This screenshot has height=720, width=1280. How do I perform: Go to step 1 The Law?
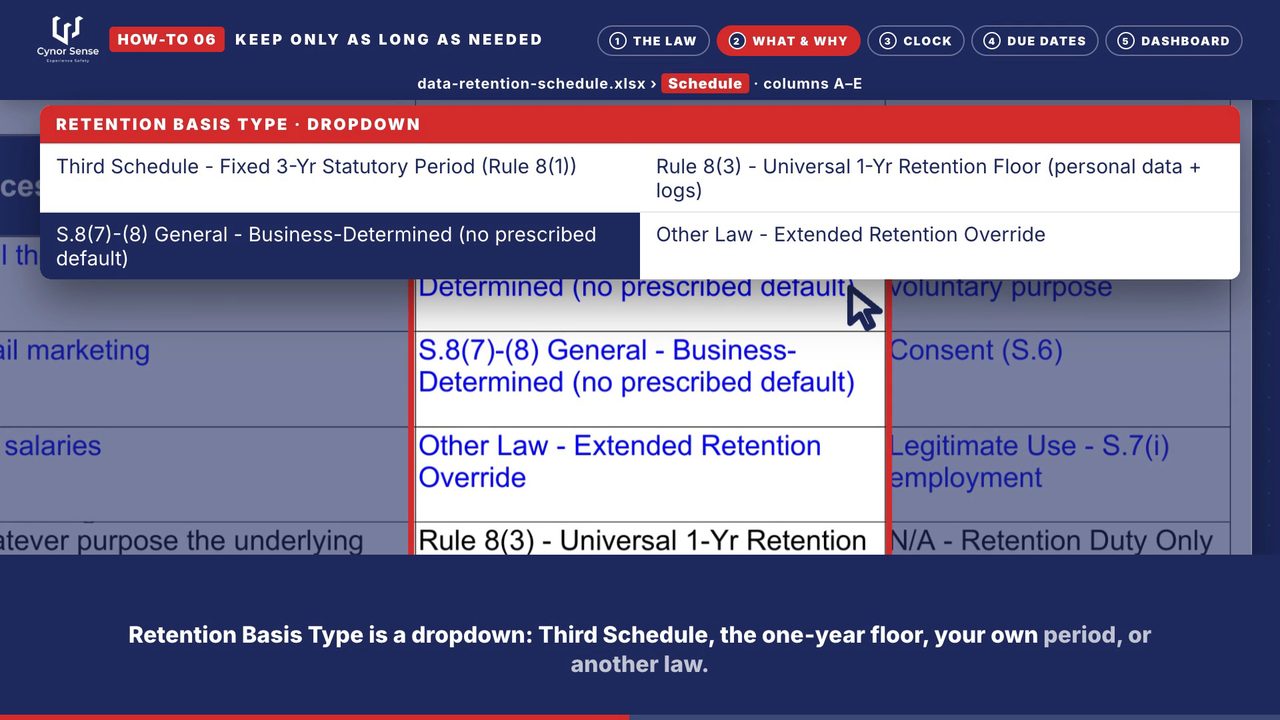[x=654, y=41]
